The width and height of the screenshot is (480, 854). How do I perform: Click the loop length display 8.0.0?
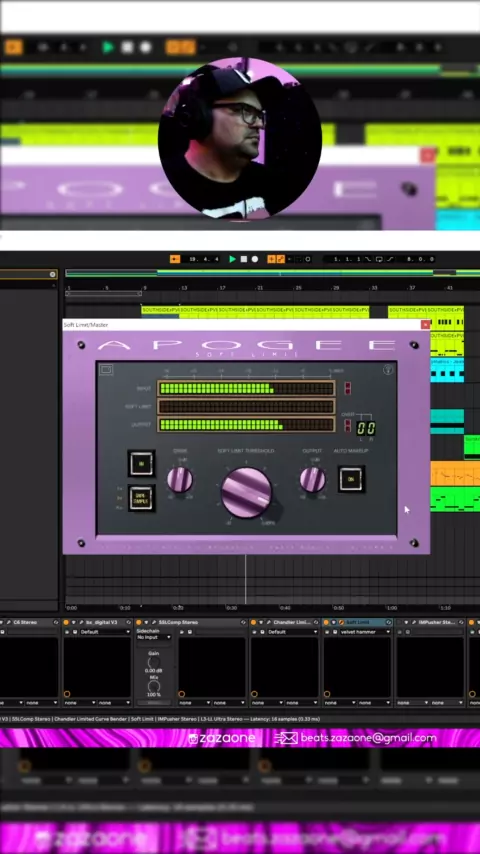[x=420, y=259]
